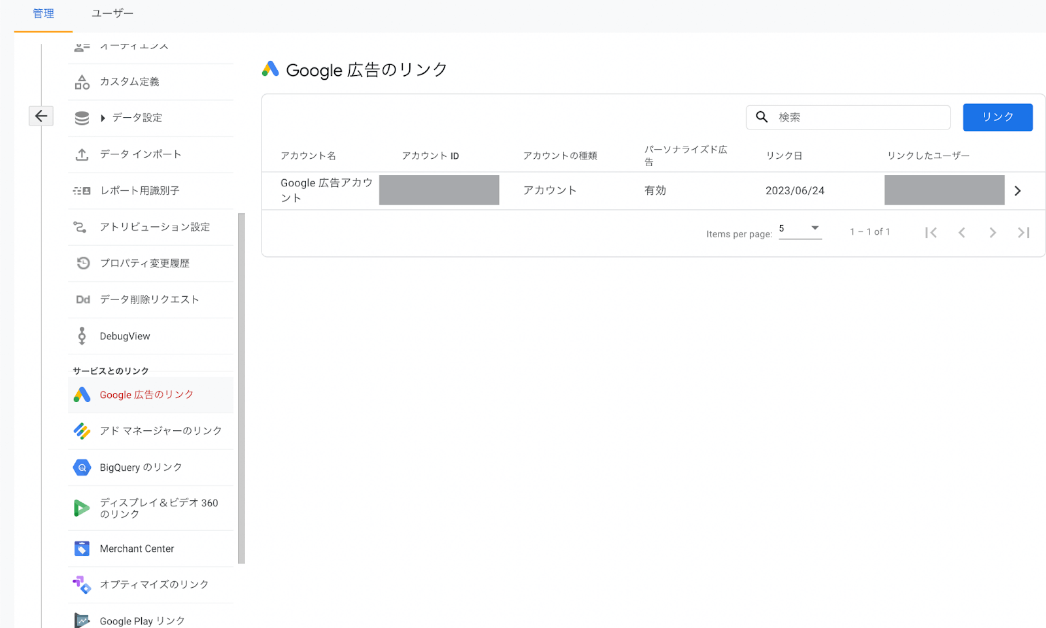Click the アカウントの種類 column header

(560, 155)
